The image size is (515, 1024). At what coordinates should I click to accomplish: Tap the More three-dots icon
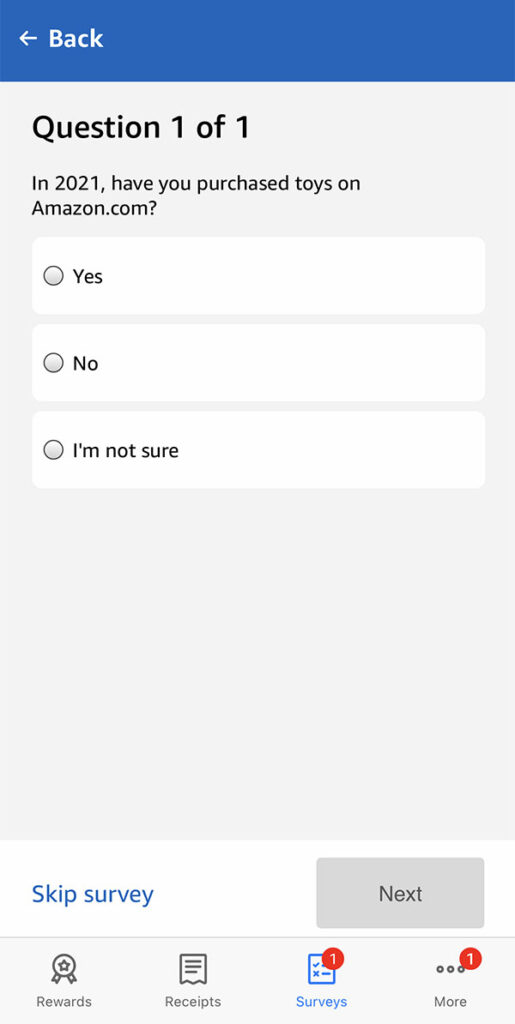click(450, 969)
